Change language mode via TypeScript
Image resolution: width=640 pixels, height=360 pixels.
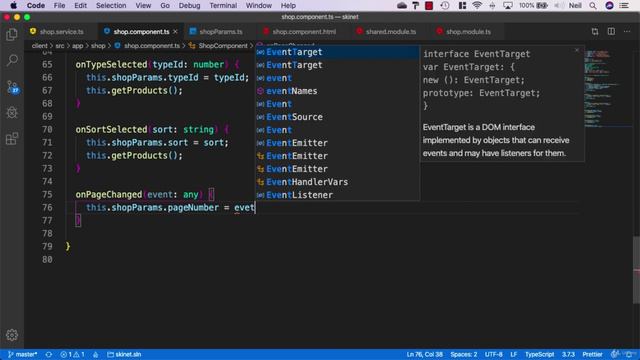tap(540, 354)
